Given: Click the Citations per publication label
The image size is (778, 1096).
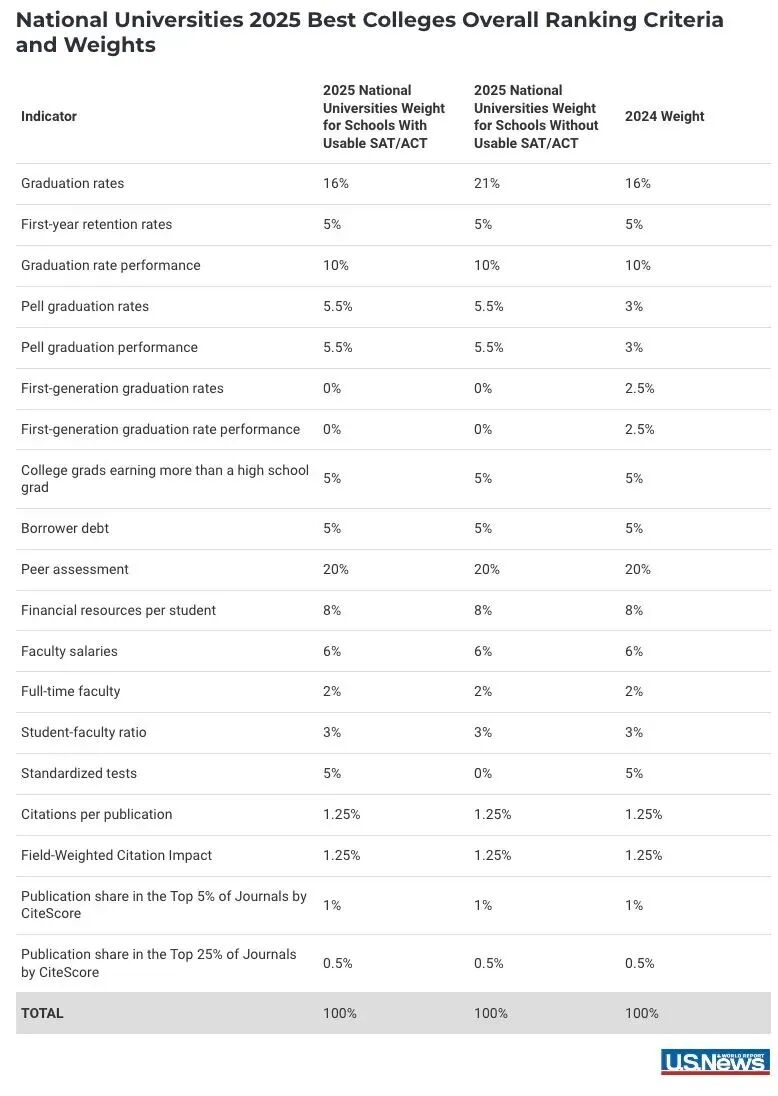Looking at the screenshot, I should 96,814.
